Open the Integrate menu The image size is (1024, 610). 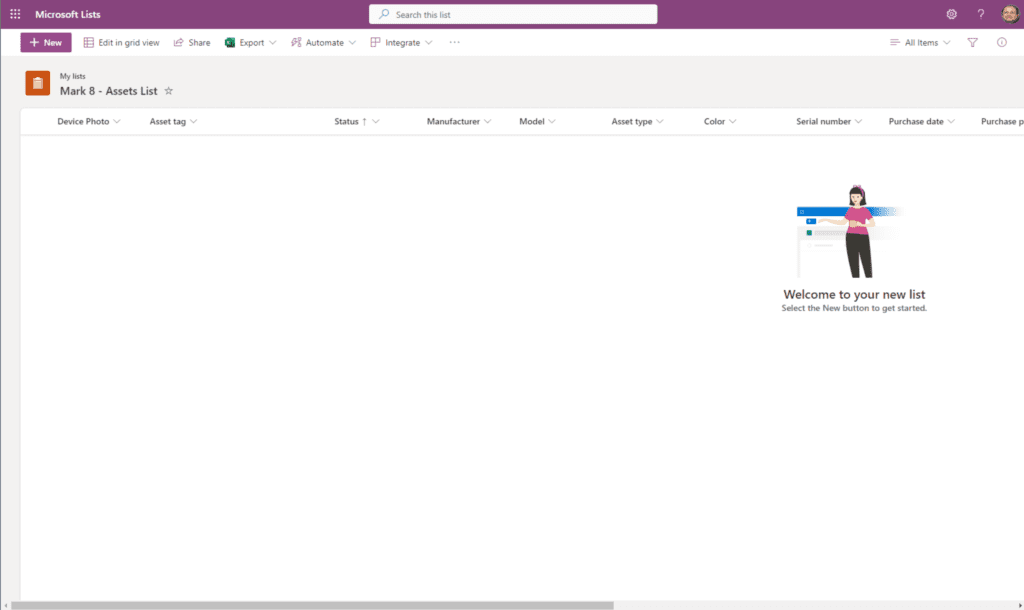[x=401, y=43]
